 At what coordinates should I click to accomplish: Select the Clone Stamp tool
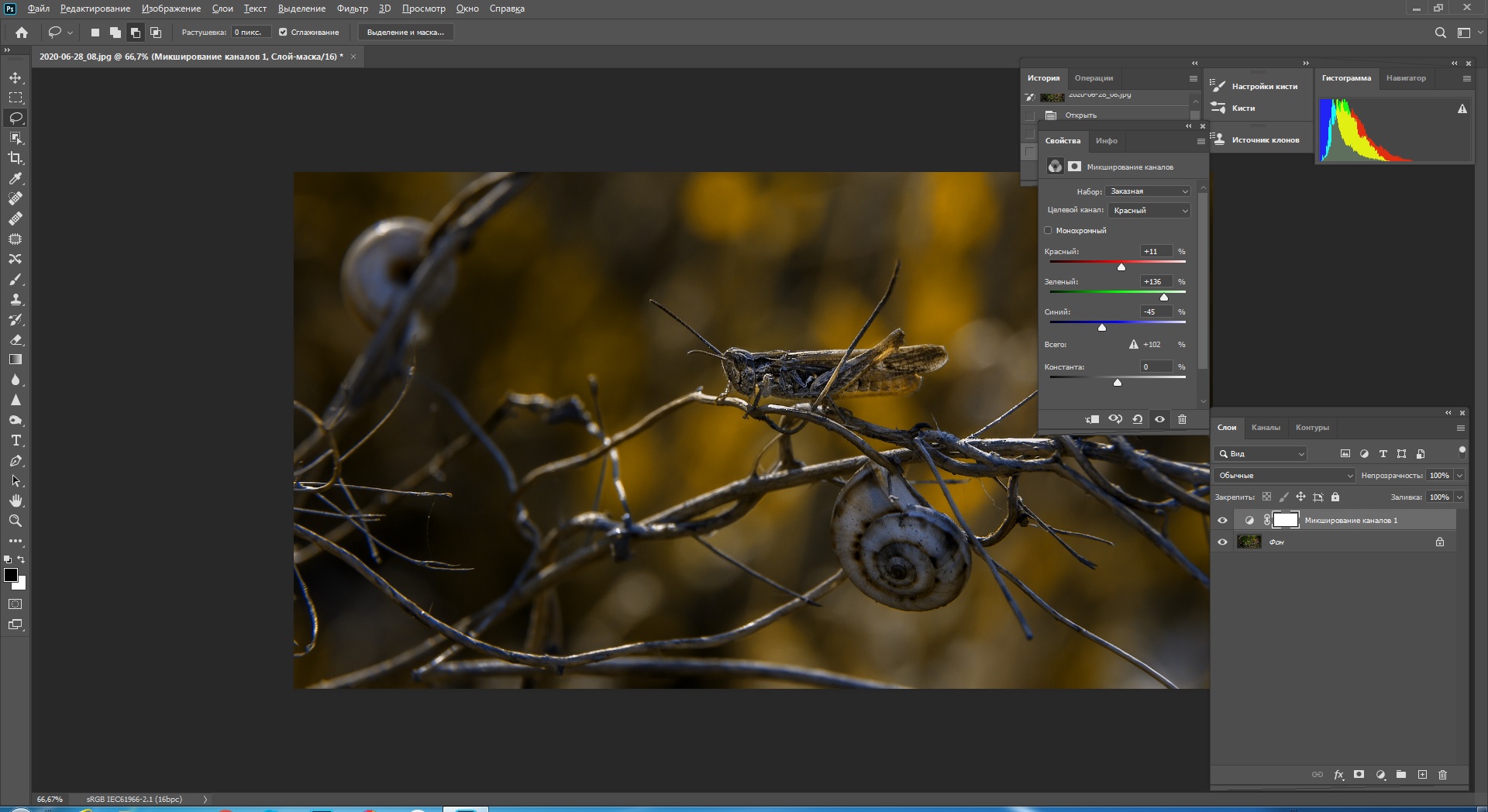(x=15, y=299)
